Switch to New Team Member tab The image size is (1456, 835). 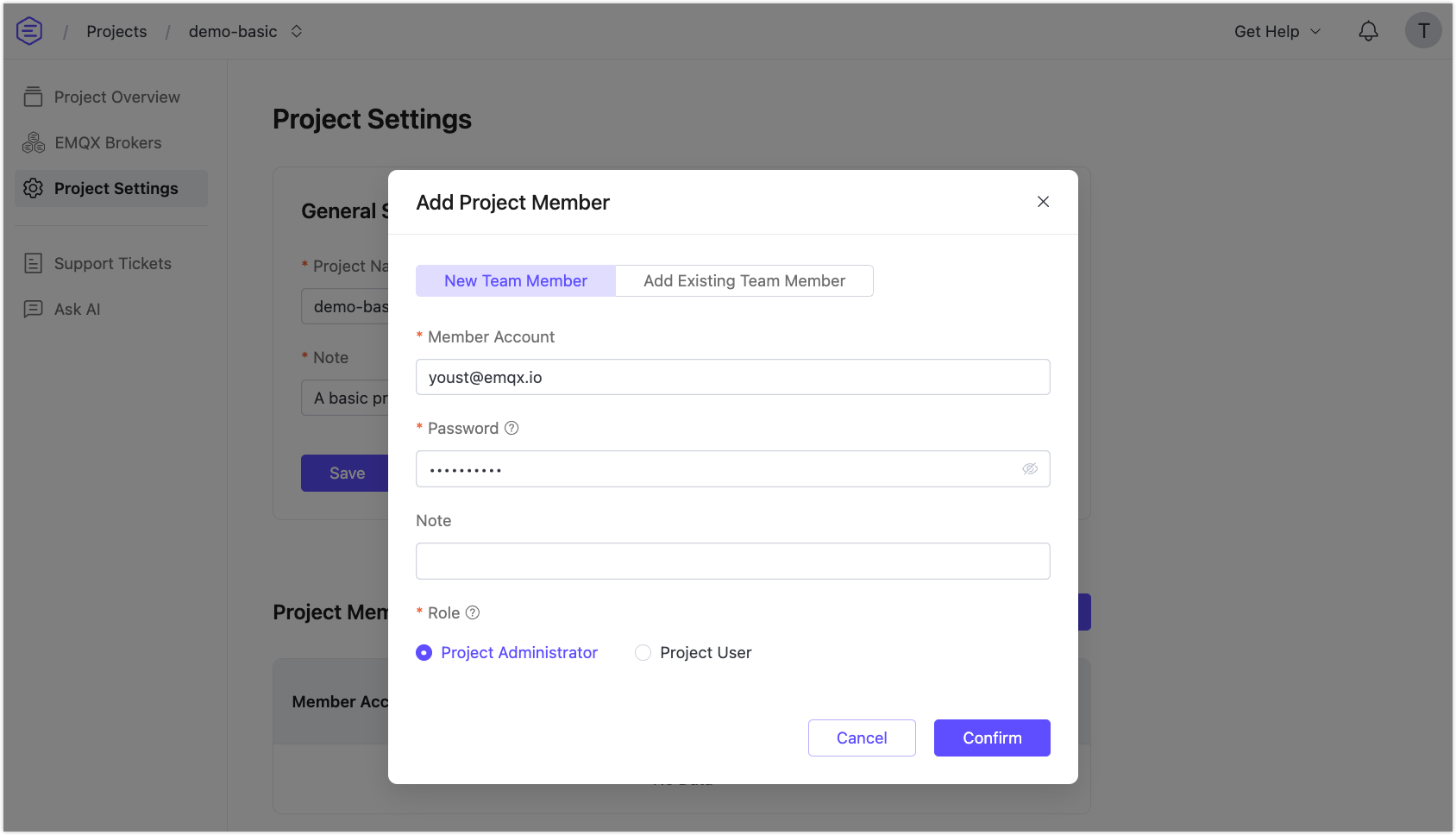516,281
